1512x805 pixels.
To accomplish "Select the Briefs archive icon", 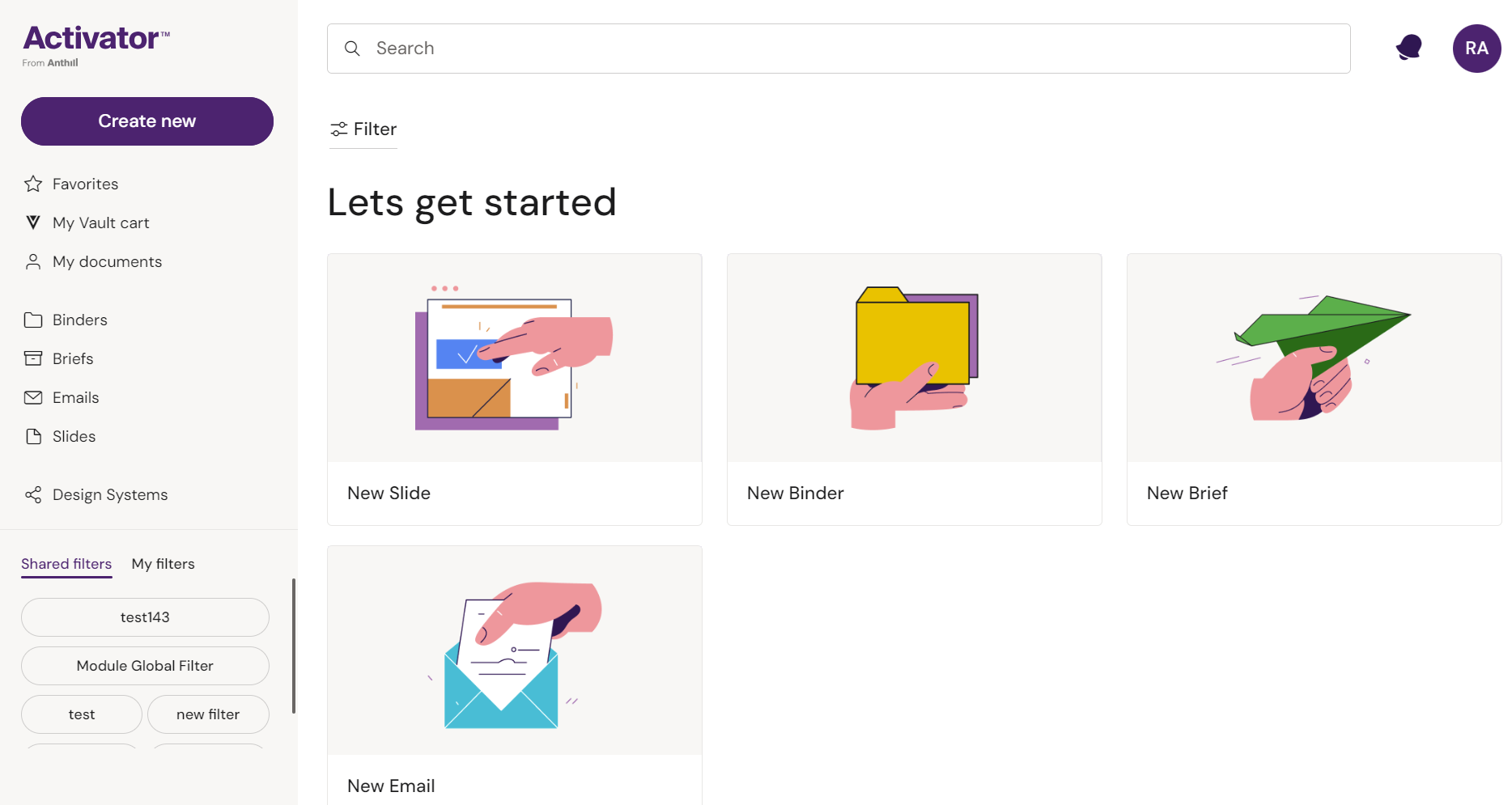I will [x=33, y=358].
